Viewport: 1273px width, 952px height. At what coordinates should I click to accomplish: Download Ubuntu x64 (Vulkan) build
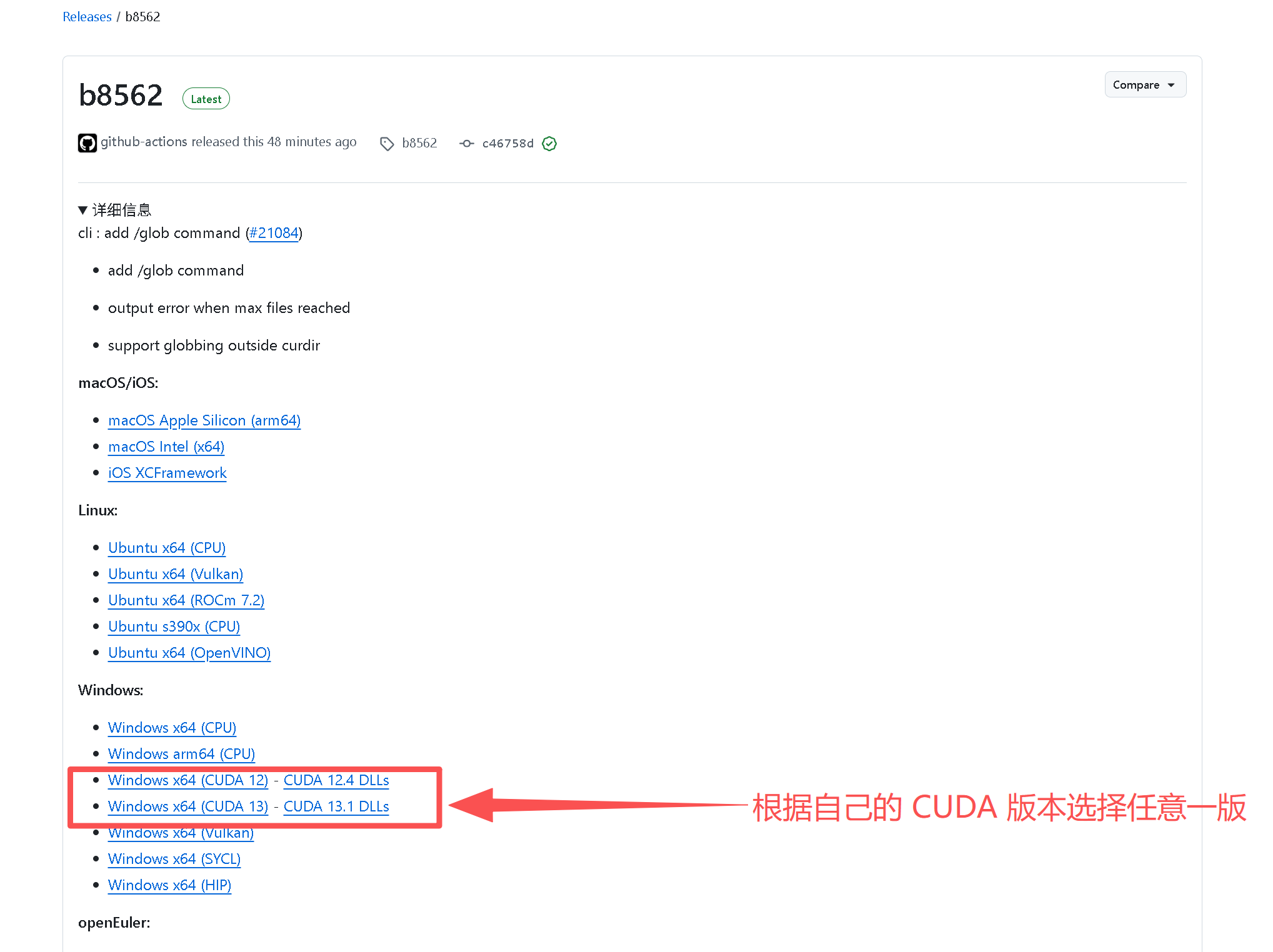tap(175, 574)
